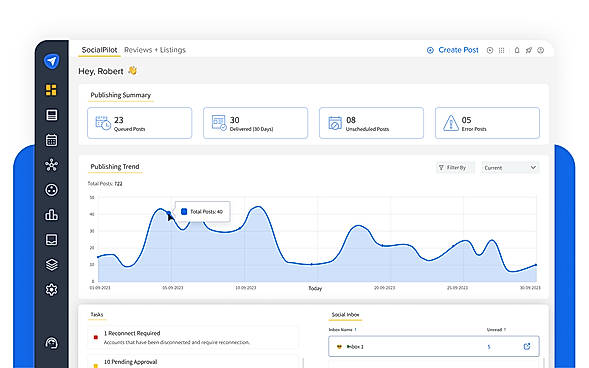Viewport: 589px width, 368px height.
Task: Click the Publishing Summary heading
Action: tap(121, 95)
